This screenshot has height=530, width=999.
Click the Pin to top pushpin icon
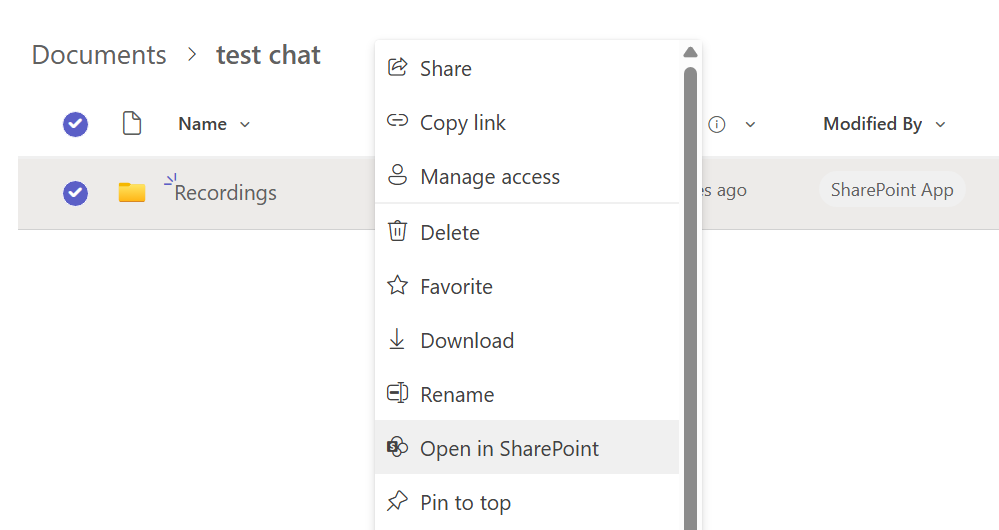click(x=397, y=502)
